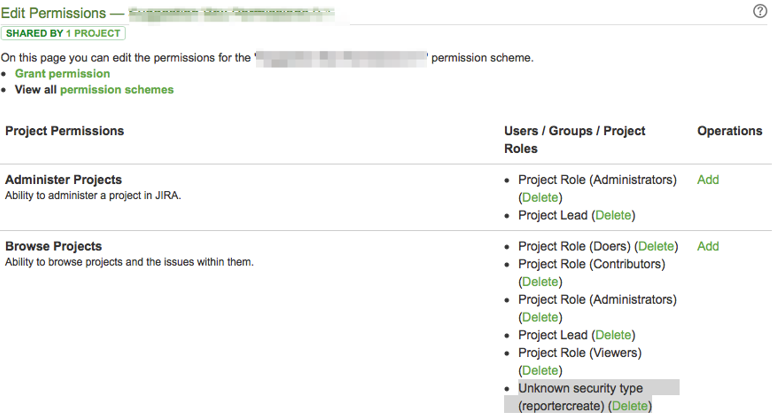Click the Shared by 1 Project badge

[x=64, y=33]
